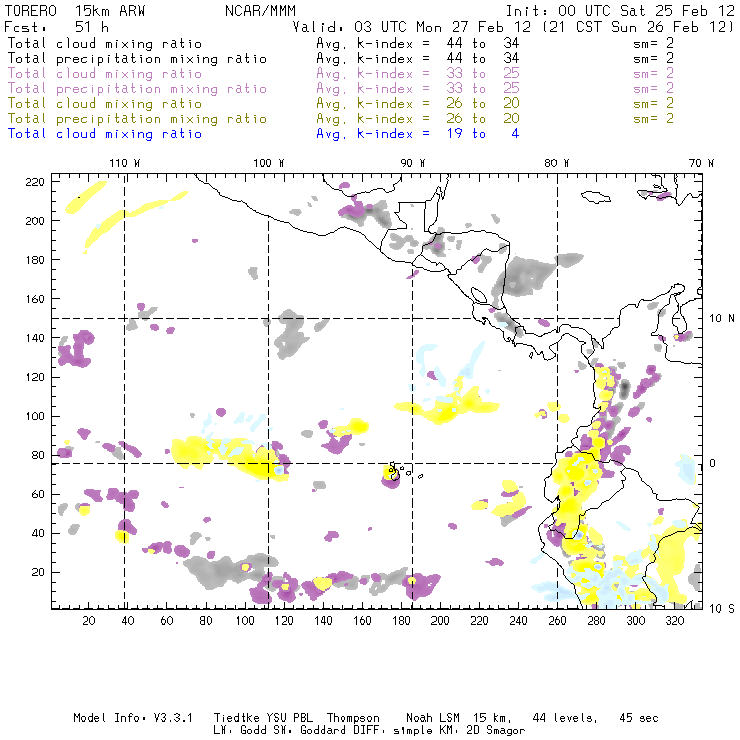Select horizontal axis tick label '180'

point(401,621)
